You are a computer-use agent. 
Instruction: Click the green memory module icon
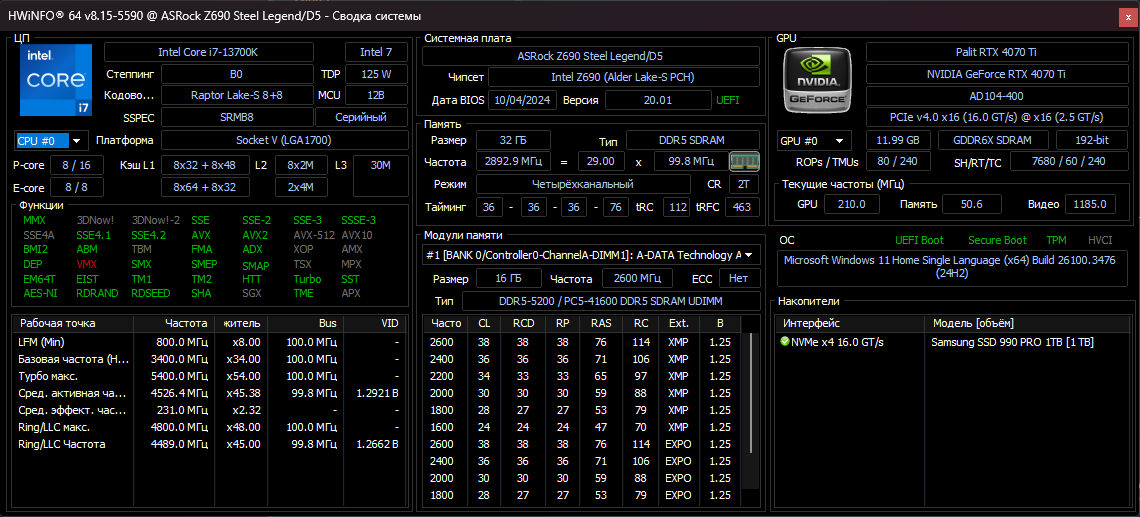point(744,161)
